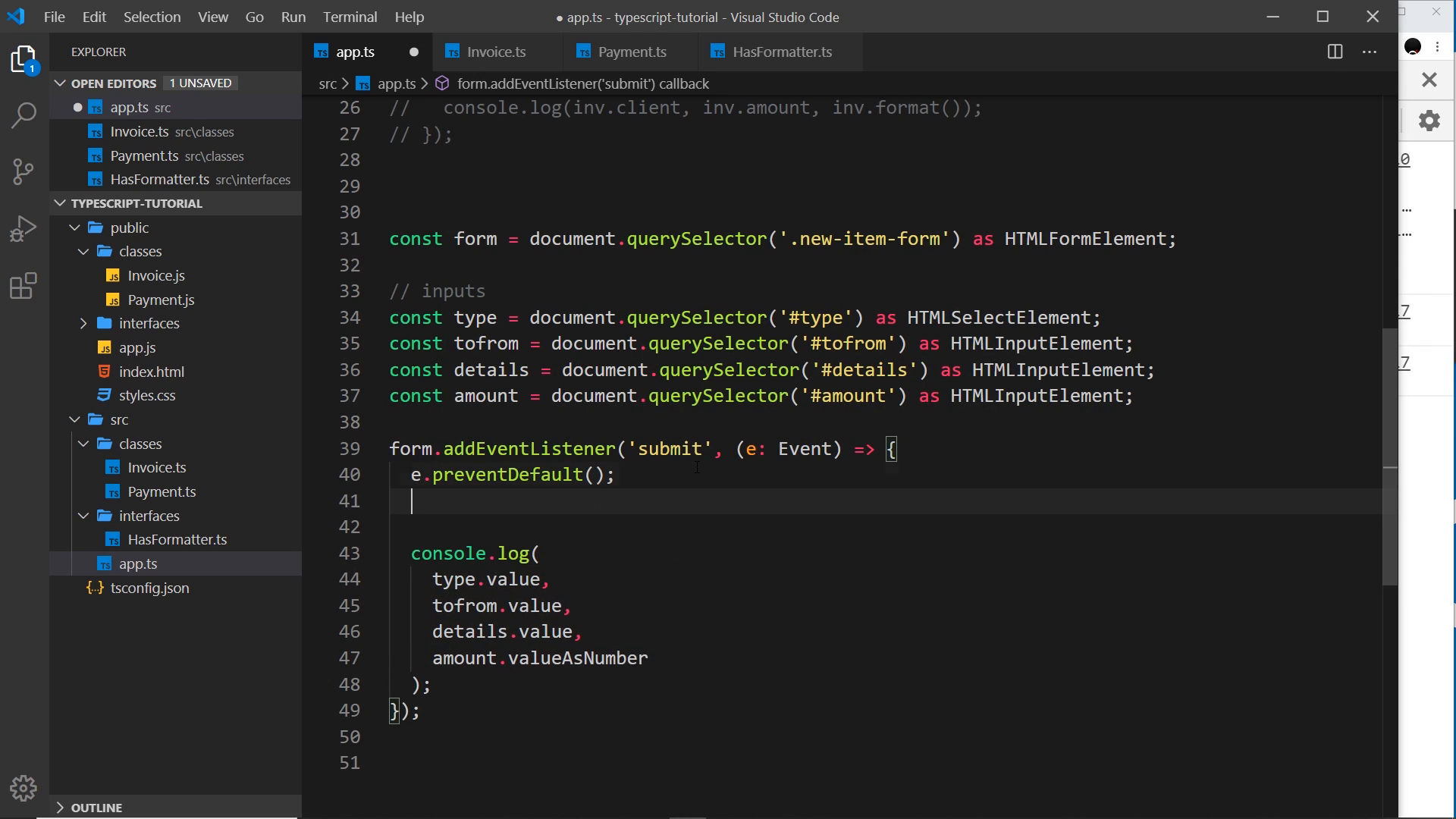Open the File menu
Viewport: 1456px width, 819px height.
click(x=55, y=17)
